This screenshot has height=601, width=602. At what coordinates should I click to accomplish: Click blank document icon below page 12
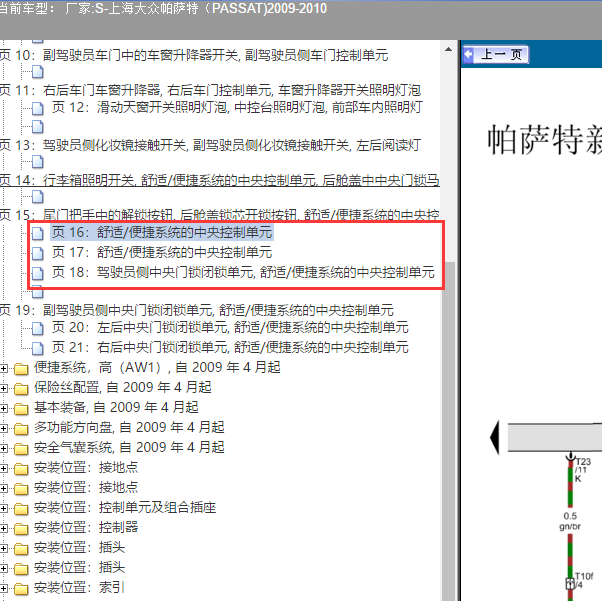pos(37,126)
